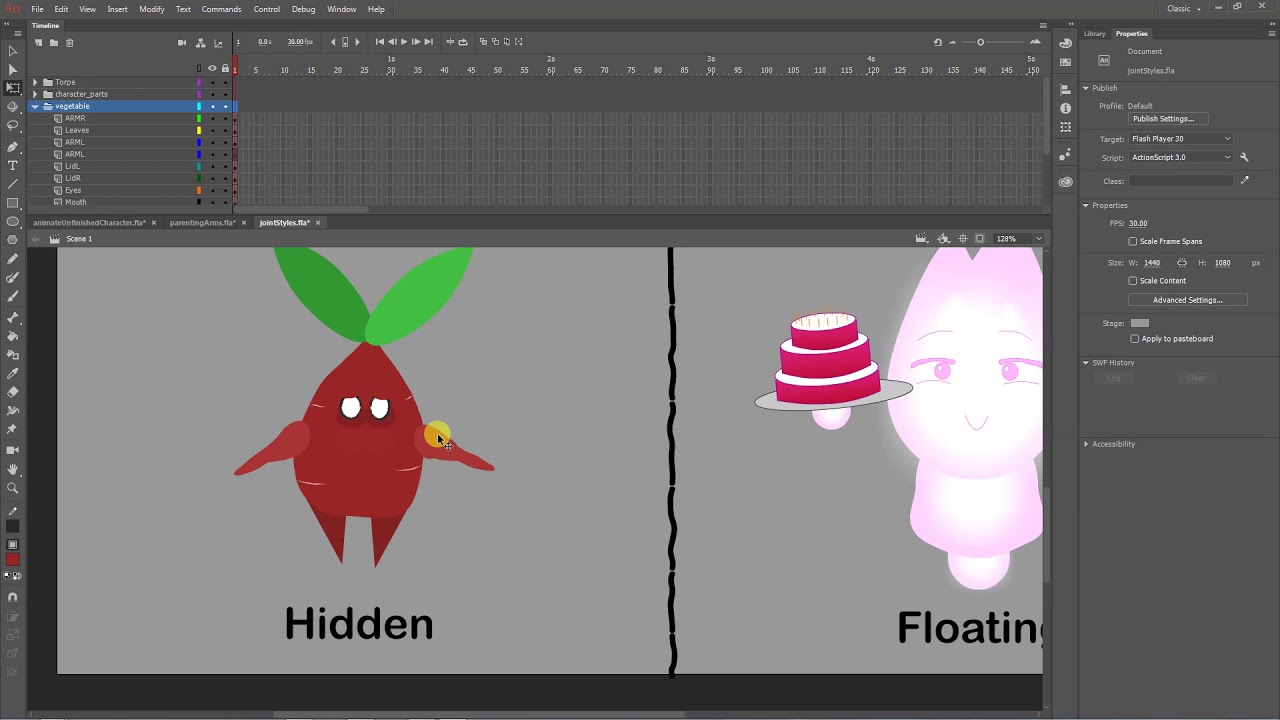Open the Commands menu

coord(221,9)
